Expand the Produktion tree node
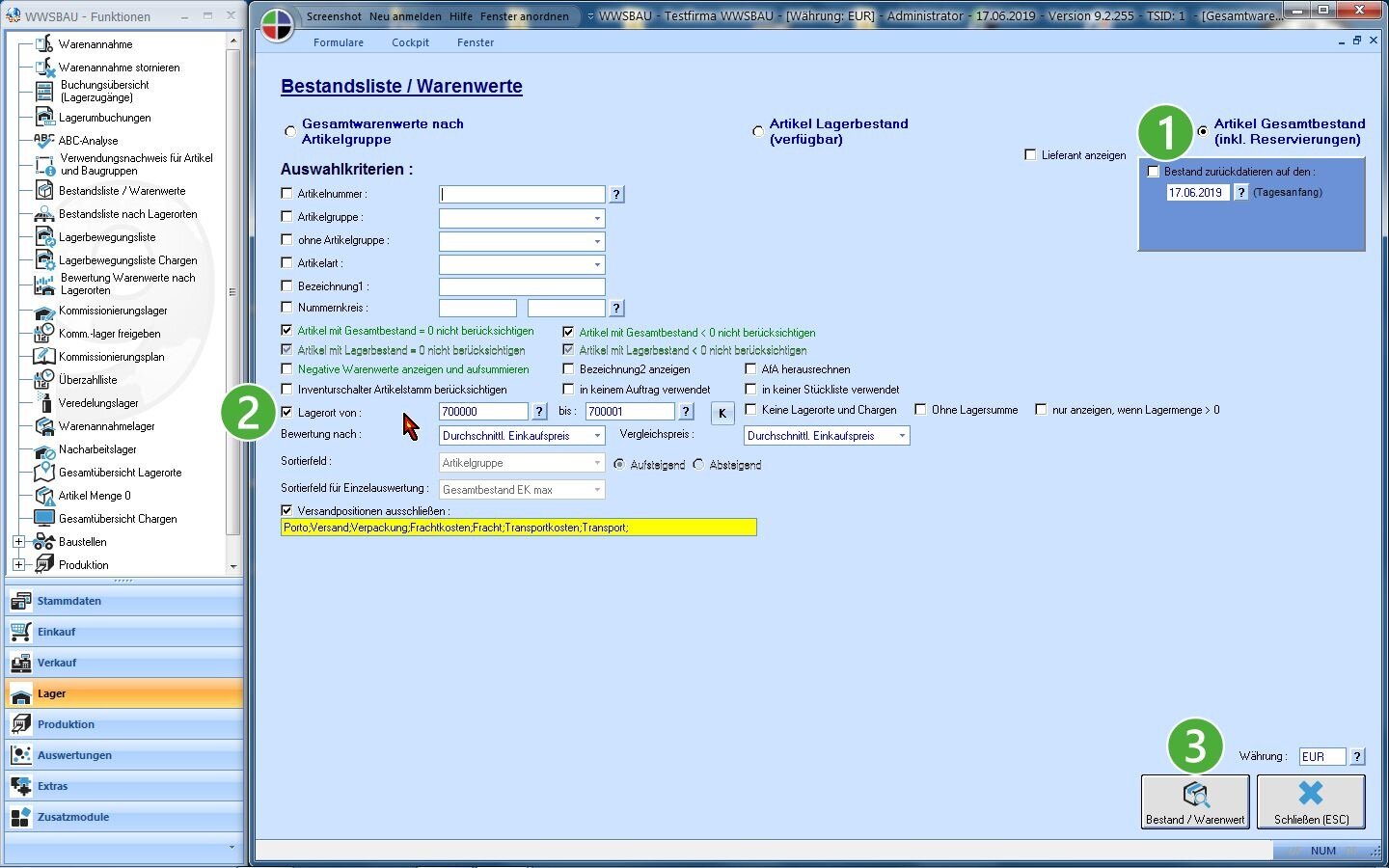 click(x=18, y=565)
